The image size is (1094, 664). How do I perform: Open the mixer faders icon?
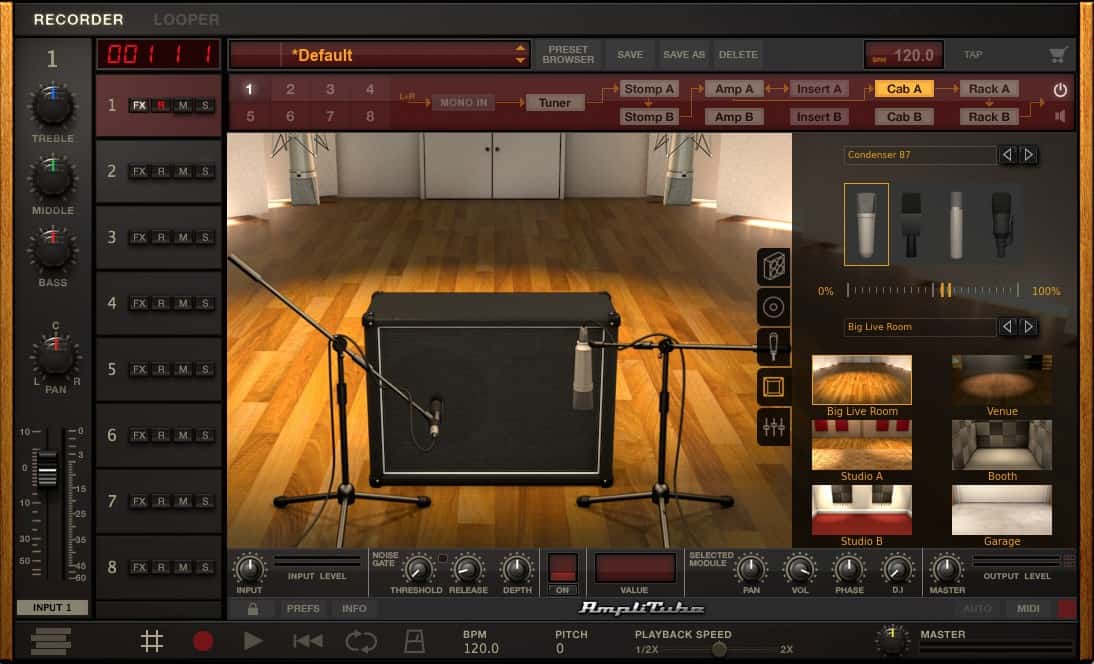(773, 427)
